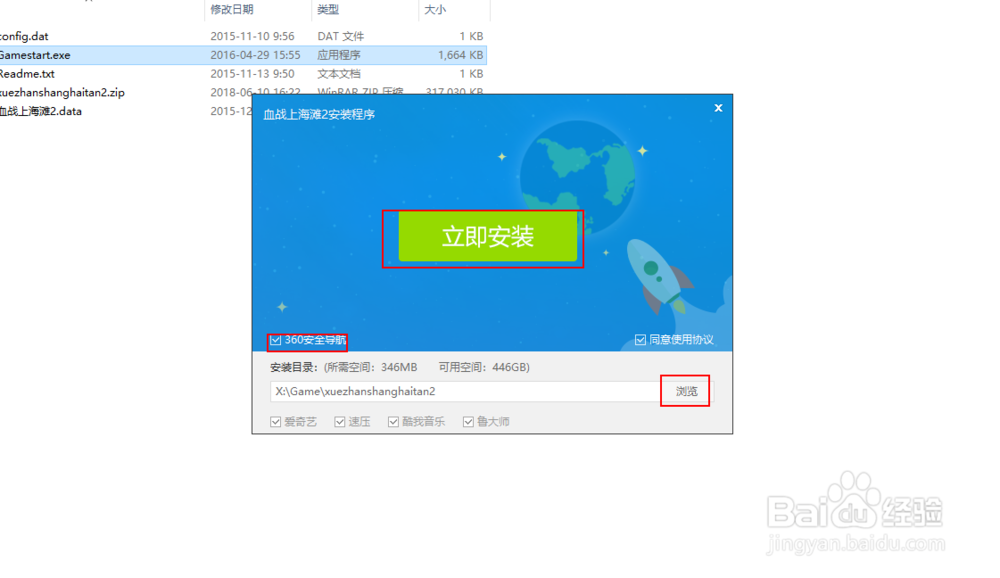Click the green 立即安装 install button
Screen dimensions: 1000x578
pyautogui.click(x=488, y=237)
